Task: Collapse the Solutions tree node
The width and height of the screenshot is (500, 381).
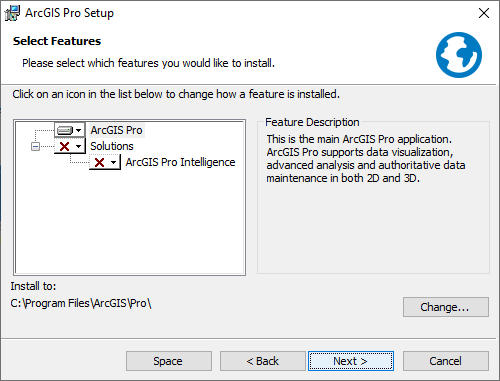Action: (x=35, y=146)
